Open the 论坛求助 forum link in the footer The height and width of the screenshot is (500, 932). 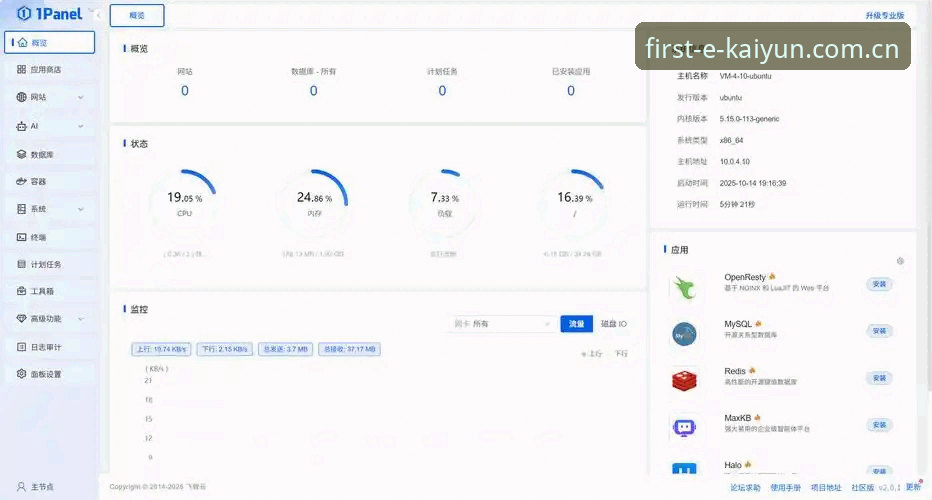pos(745,488)
